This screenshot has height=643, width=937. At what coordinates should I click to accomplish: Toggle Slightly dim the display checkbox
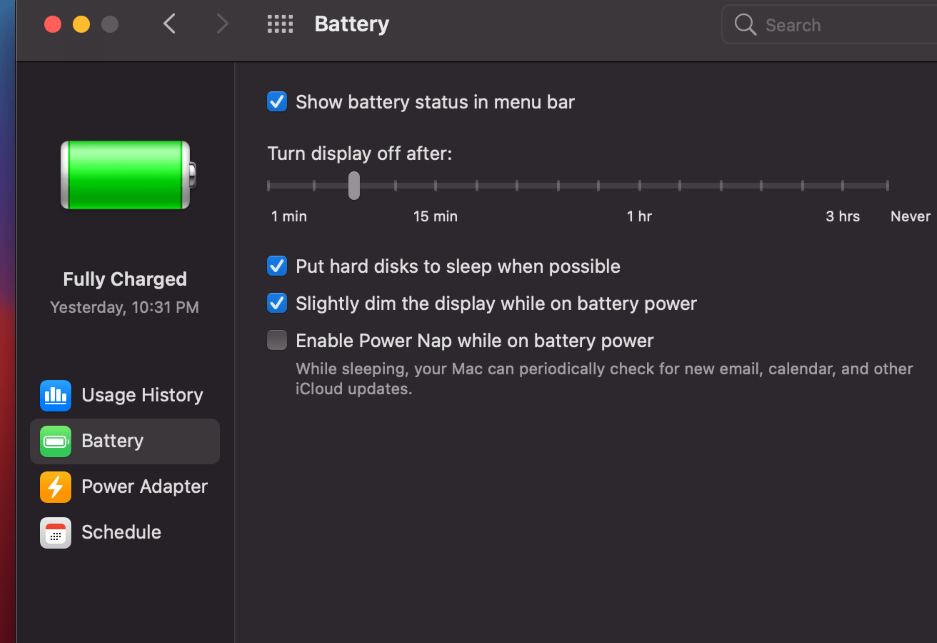click(x=277, y=304)
